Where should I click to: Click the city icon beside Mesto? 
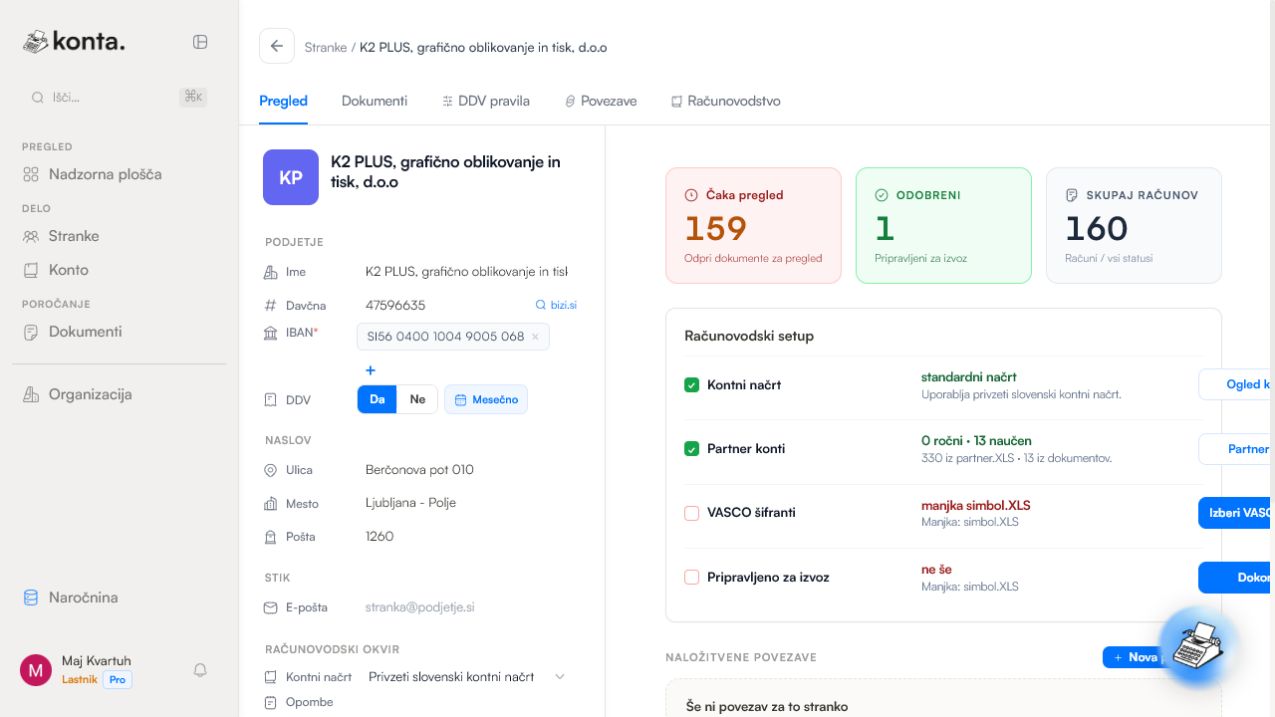(270, 504)
